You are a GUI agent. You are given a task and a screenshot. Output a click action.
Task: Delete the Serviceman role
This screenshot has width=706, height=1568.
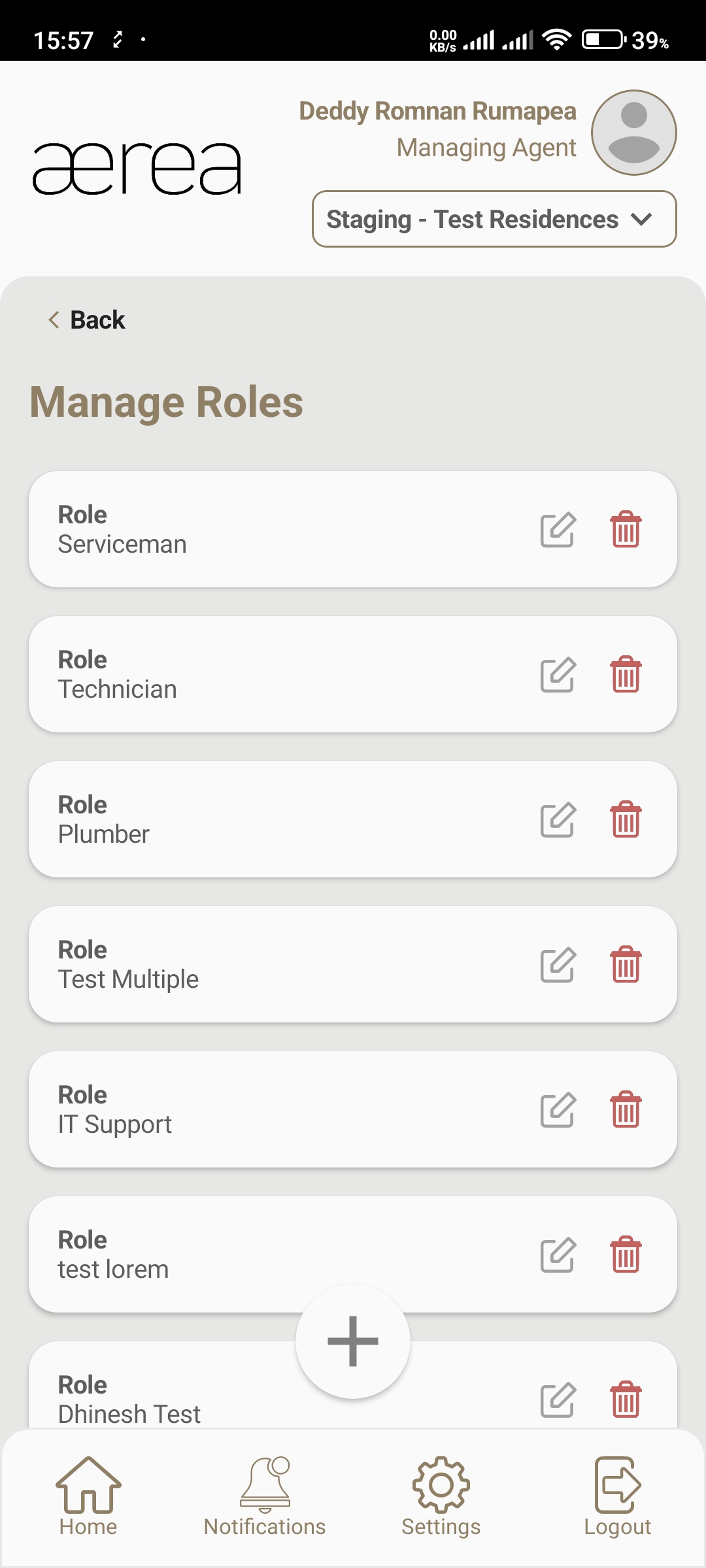coord(626,530)
